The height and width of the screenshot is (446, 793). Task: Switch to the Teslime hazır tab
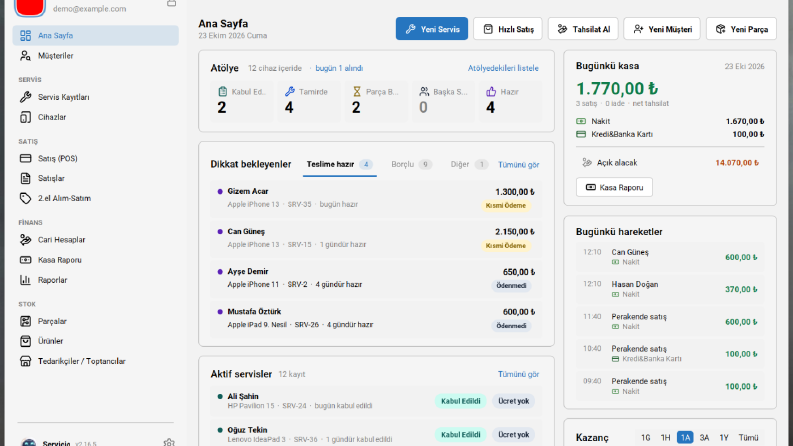click(339, 164)
